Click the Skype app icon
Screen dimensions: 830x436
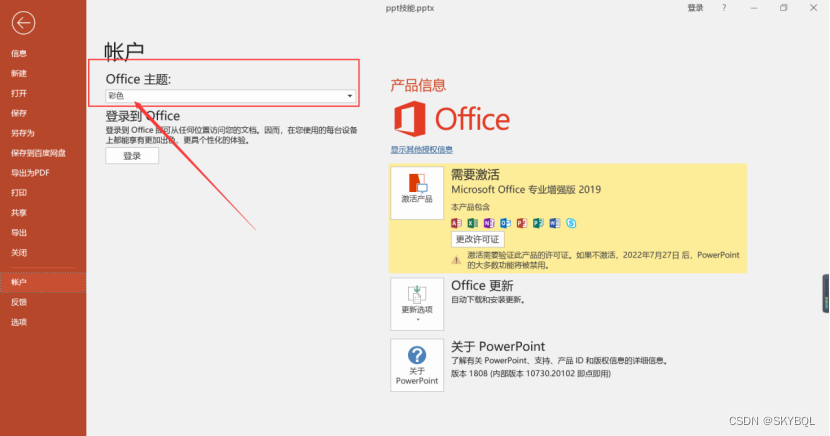[571, 223]
